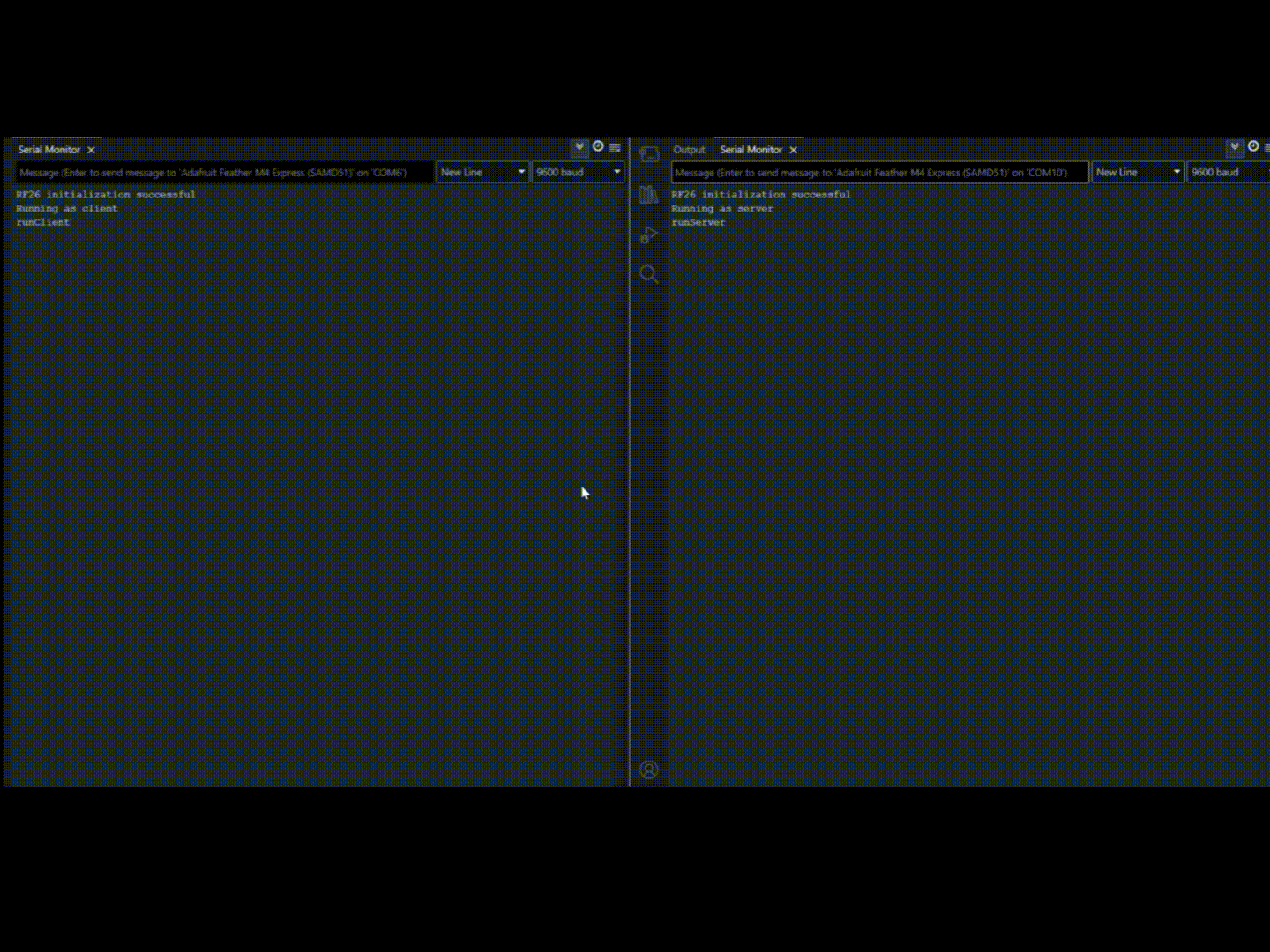
Task: Switch to the Output tab
Action: tap(689, 150)
